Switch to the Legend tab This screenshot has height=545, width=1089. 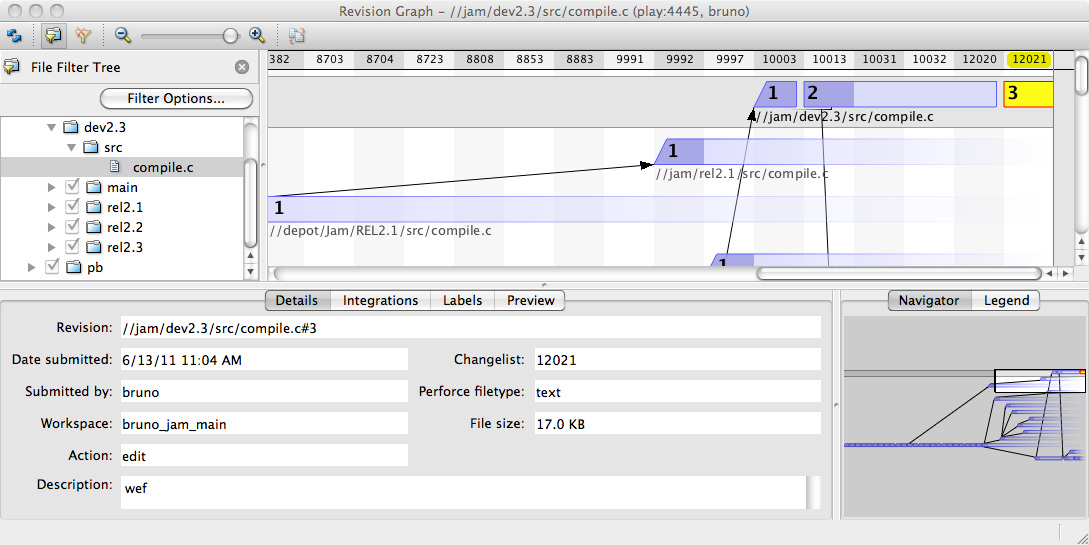pos(1006,301)
